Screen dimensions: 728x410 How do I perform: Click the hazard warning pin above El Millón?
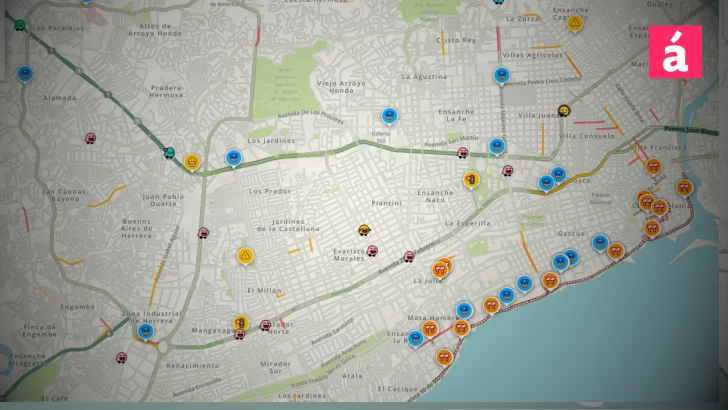point(245,255)
